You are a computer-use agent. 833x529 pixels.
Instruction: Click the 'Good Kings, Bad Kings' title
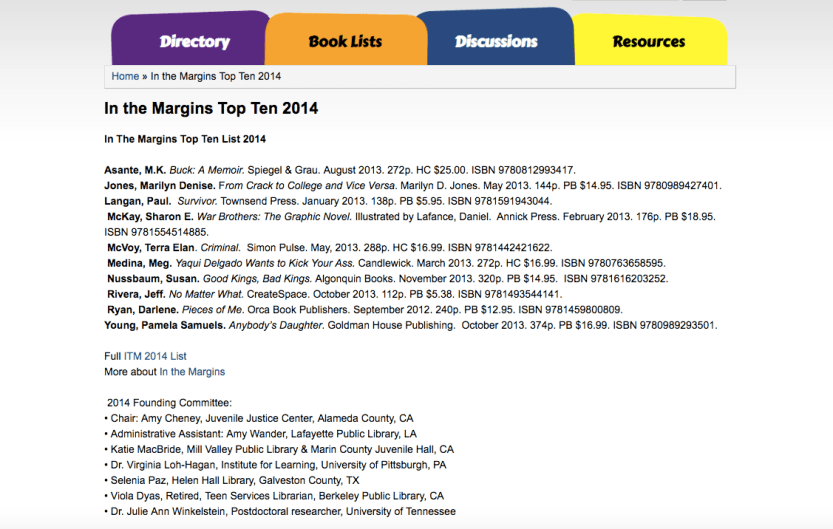coord(248,279)
